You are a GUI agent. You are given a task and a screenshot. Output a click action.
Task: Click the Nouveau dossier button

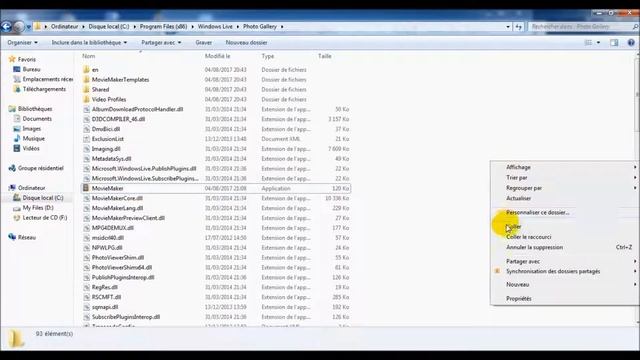point(247,42)
